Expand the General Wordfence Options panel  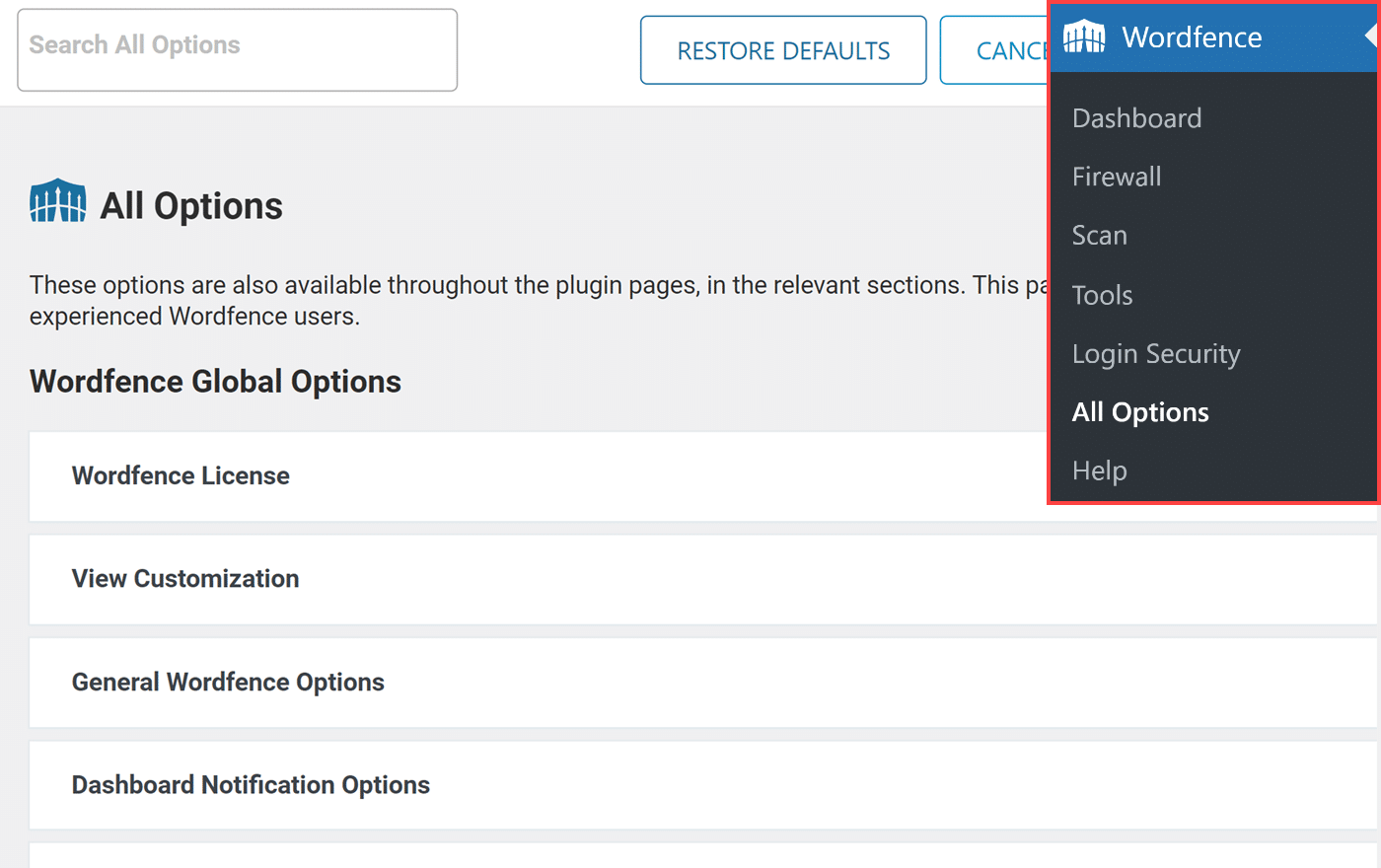[x=228, y=683]
